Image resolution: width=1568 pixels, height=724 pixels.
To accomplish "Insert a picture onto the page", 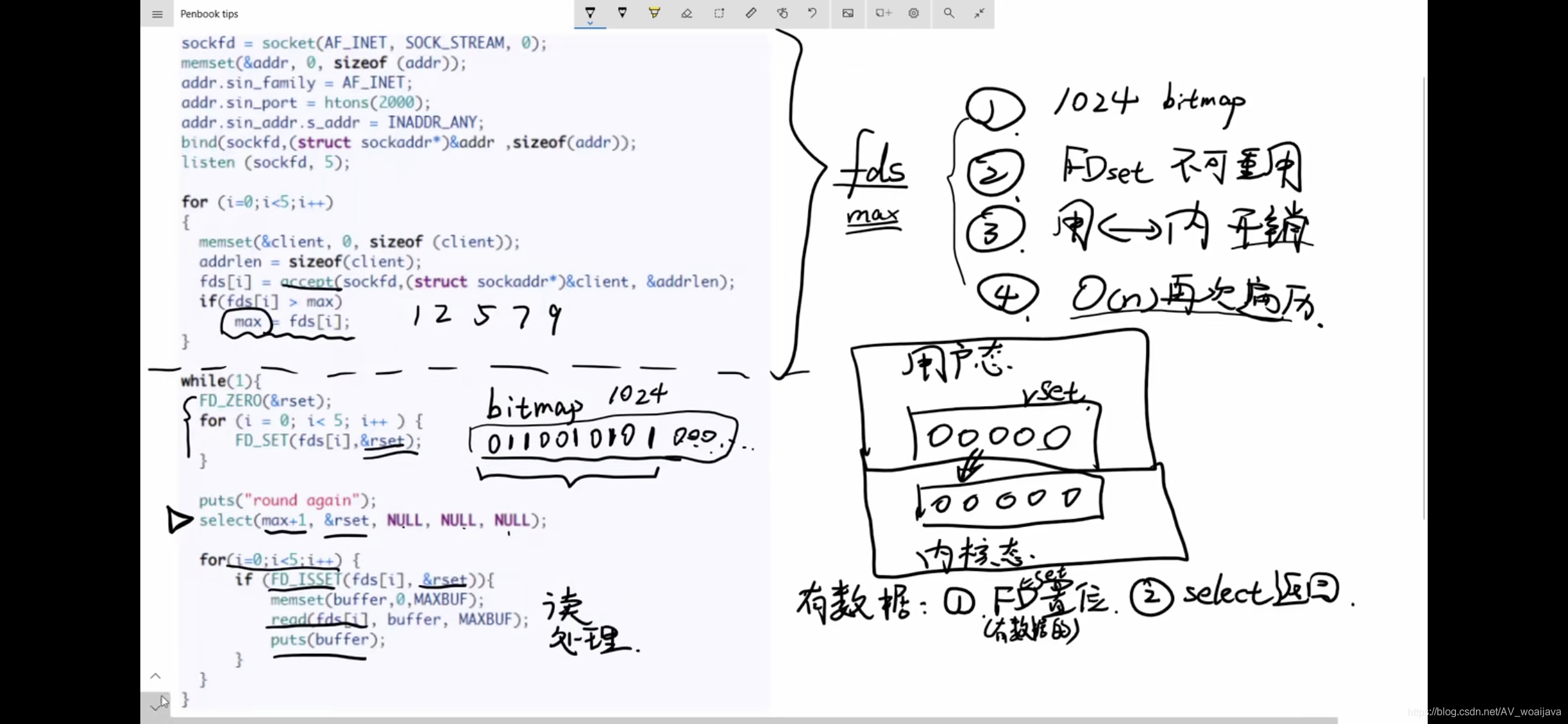I will [848, 13].
